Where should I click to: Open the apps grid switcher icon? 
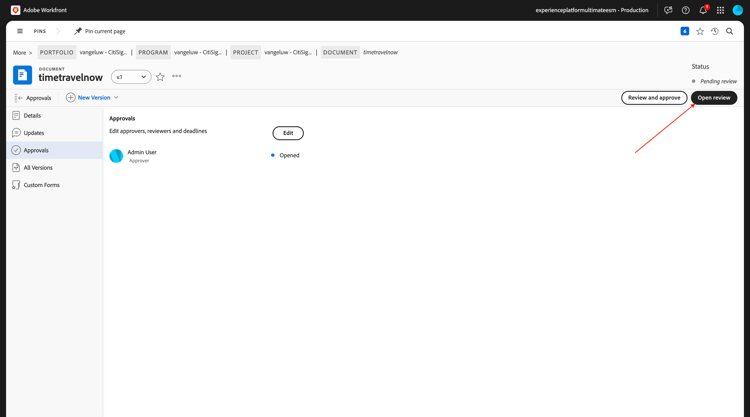[720, 10]
